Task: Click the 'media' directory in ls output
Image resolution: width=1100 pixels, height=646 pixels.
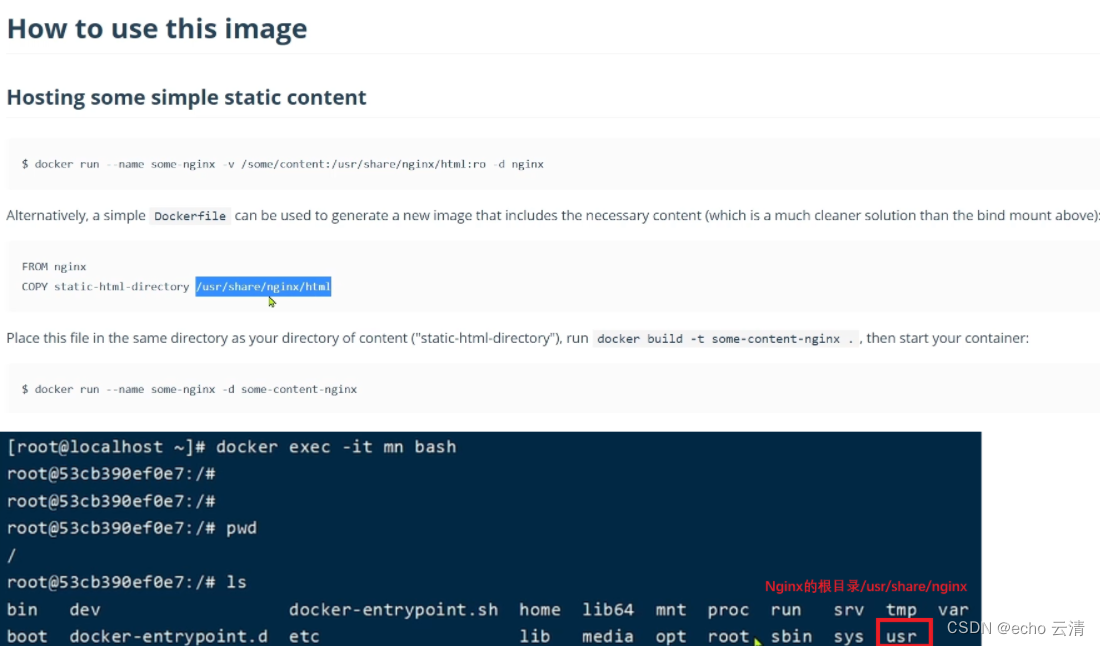Action: point(608,635)
